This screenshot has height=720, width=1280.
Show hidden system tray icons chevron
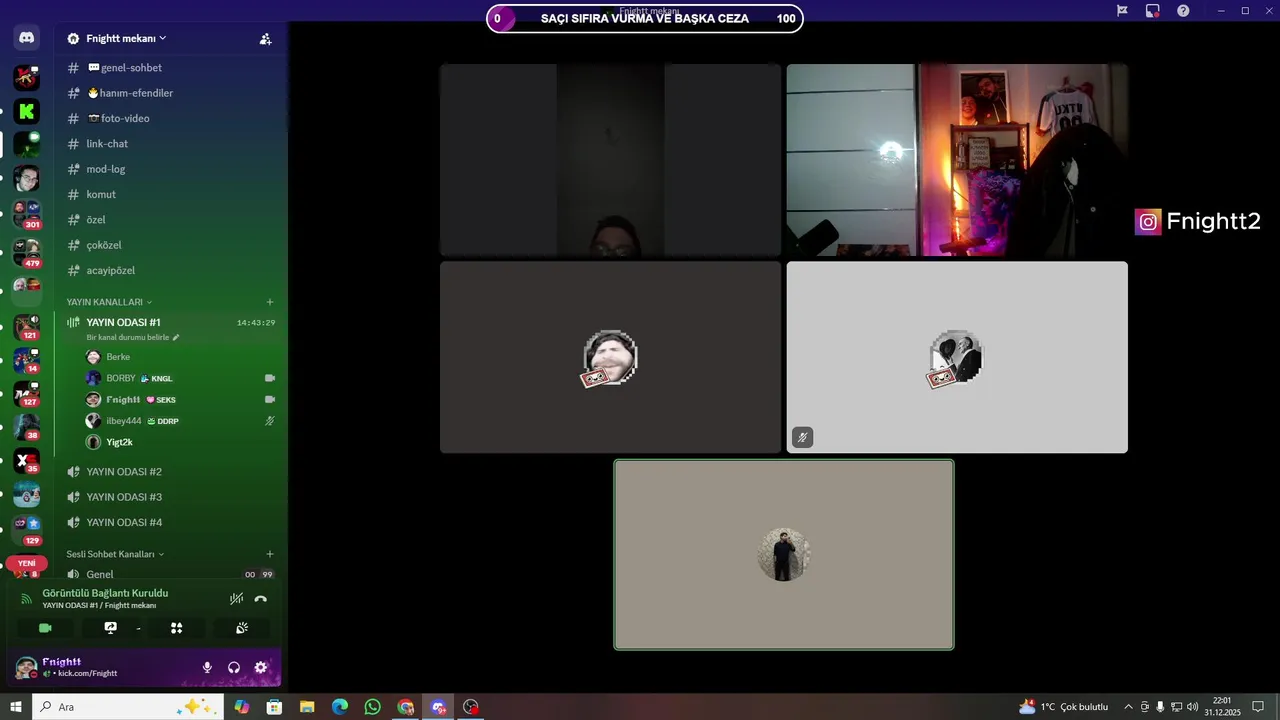click(1128, 707)
